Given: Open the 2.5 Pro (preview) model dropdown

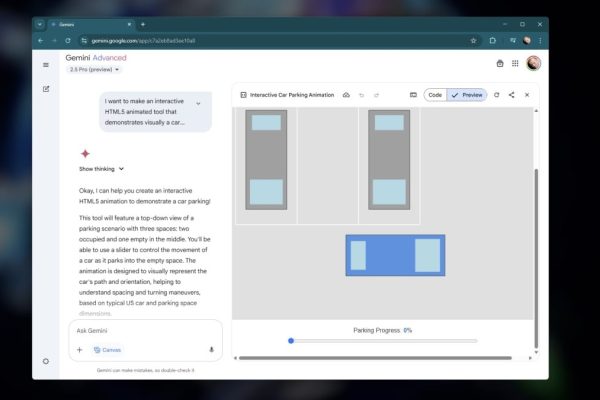Looking at the screenshot, I should click(94, 70).
